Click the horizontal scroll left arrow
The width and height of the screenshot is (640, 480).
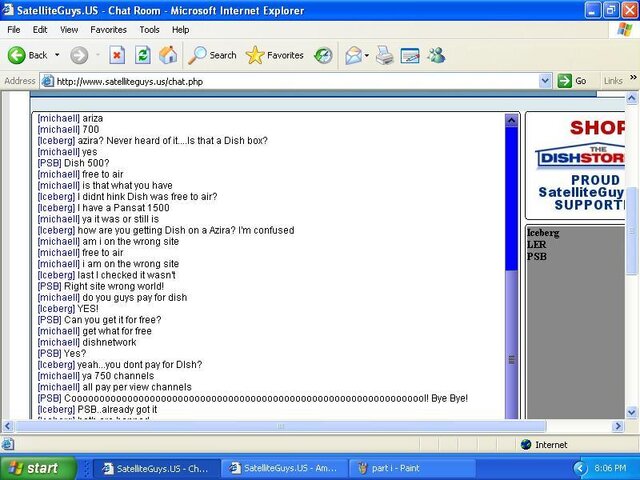click(7, 427)
